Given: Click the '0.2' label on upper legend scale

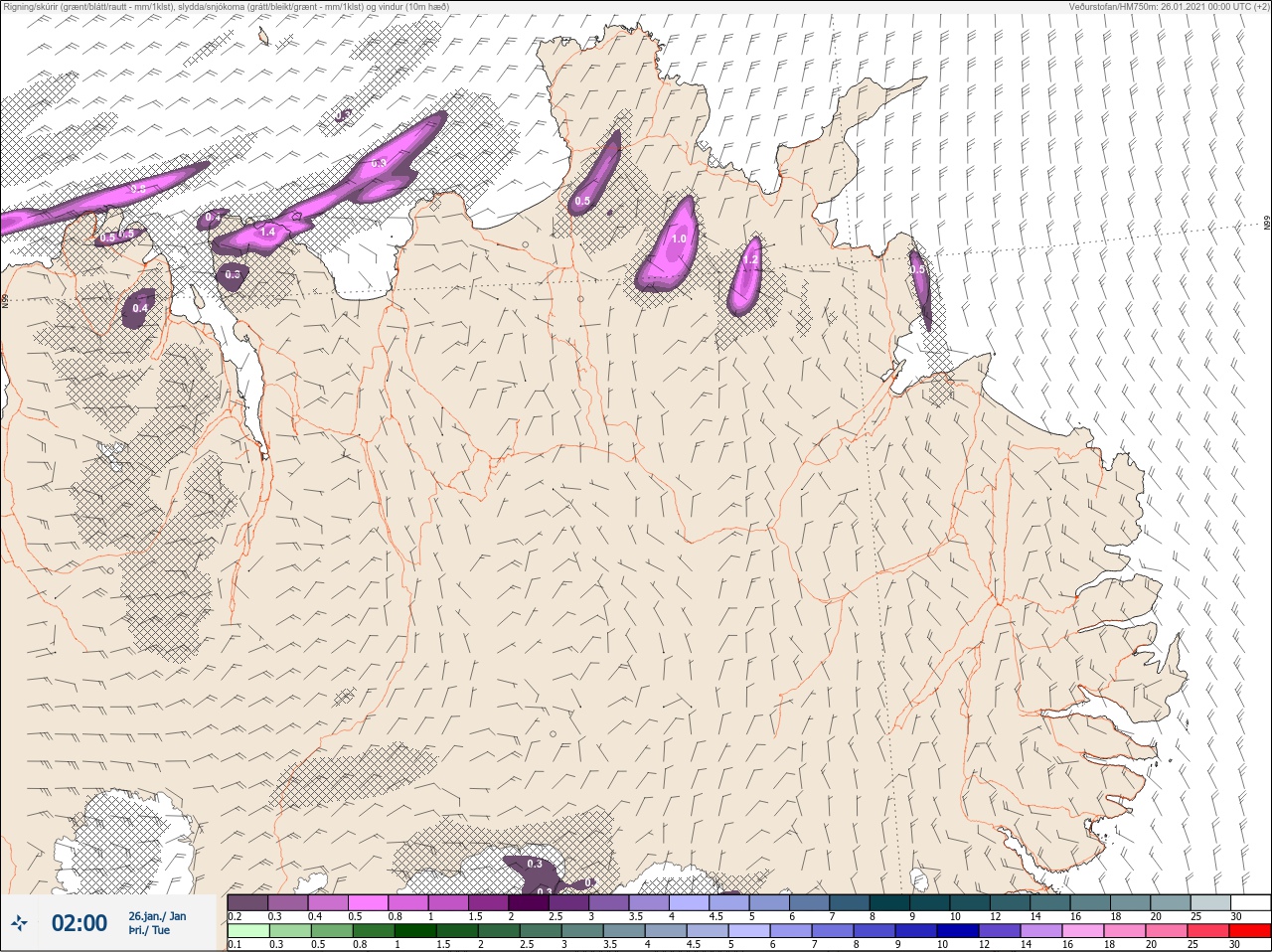Looking at the screenshot, I should (235, 916).
